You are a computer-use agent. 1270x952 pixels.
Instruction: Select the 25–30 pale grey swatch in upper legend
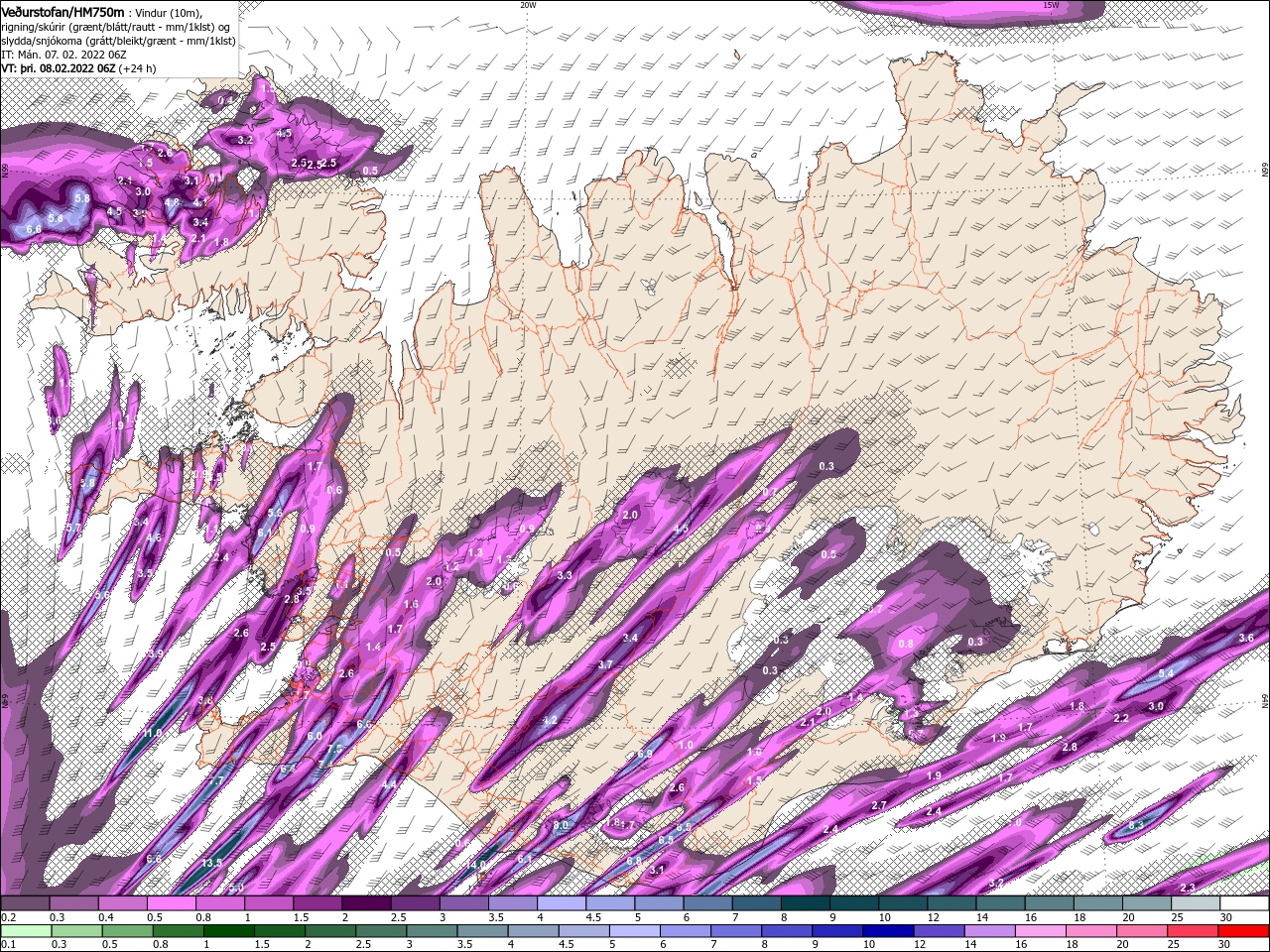point(1196,903)
